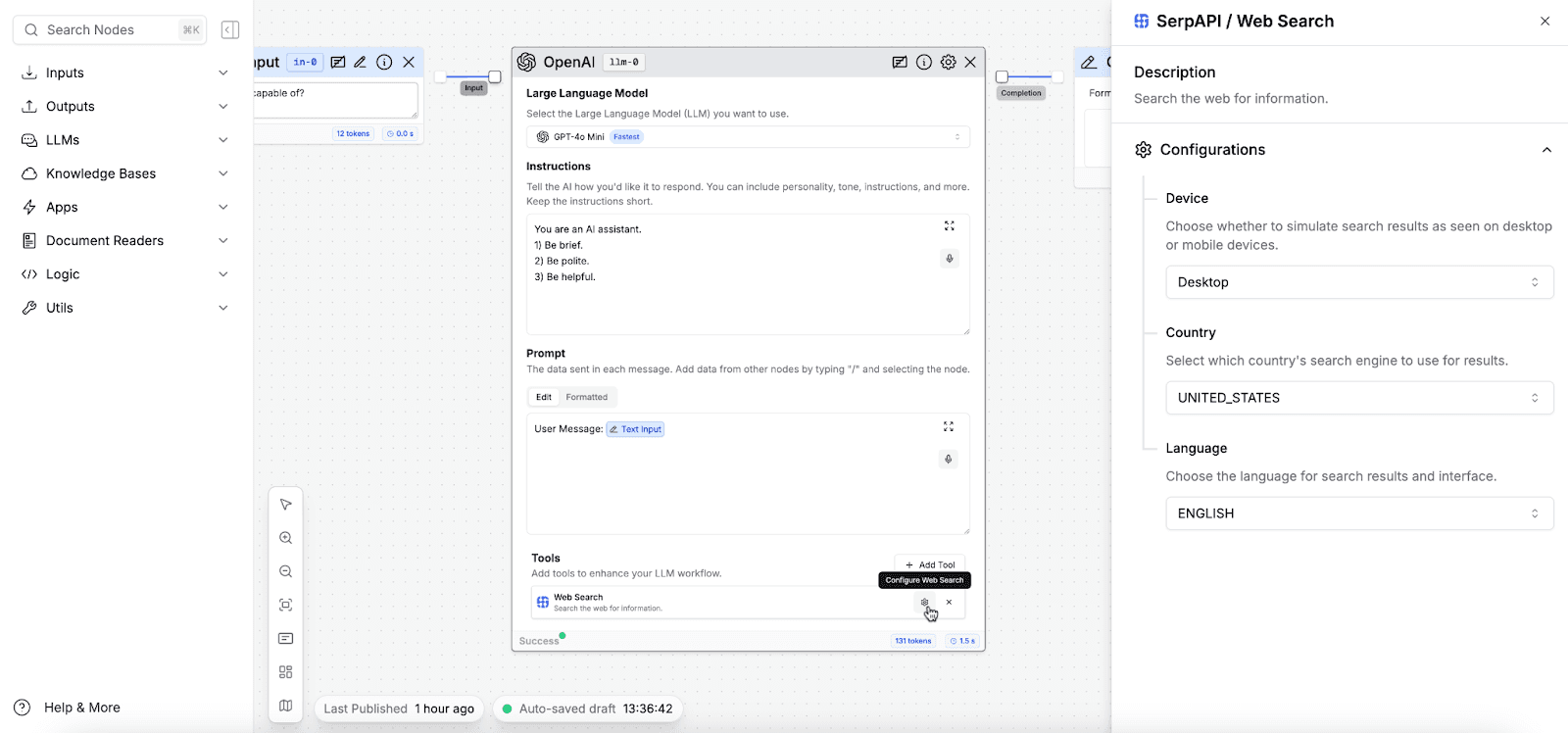The height and width of the screenshot is (733, 1568).
Task: Click the Prompt microphone icon
Action: 949,460
